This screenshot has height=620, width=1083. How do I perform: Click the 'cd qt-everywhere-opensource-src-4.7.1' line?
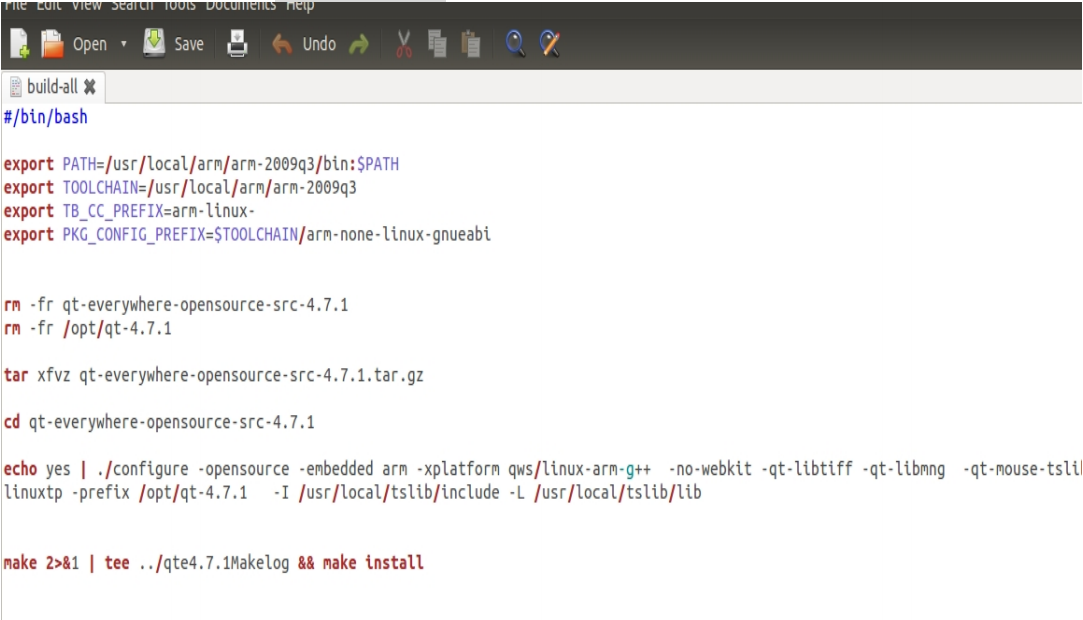pos(159,423)
